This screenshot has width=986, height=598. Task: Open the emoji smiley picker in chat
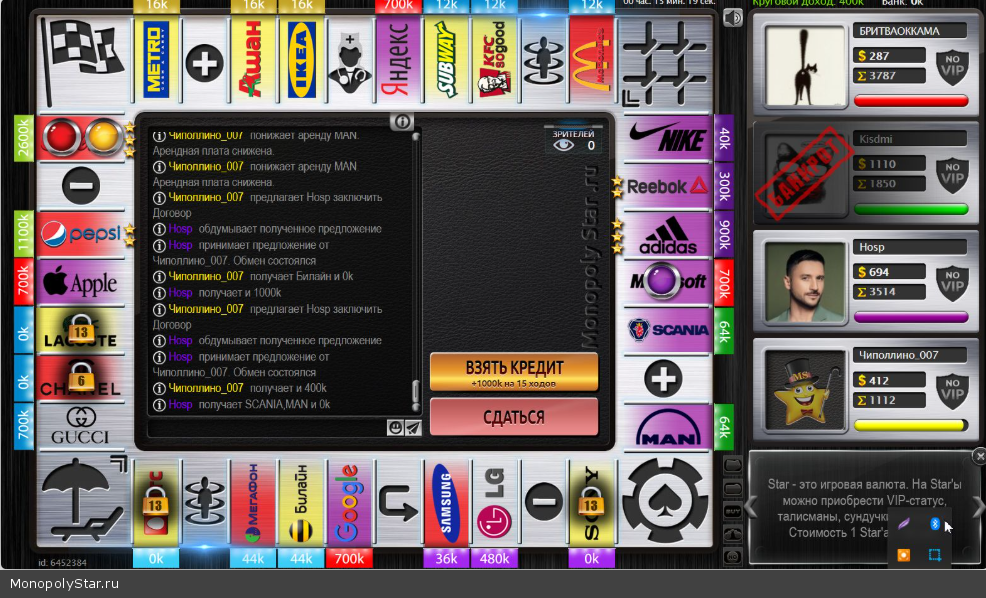(395, 428)
